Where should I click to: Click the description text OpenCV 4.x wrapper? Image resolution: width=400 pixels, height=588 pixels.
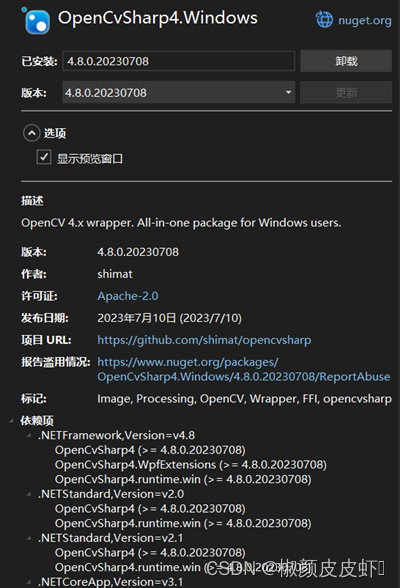(x=181, y=223)
